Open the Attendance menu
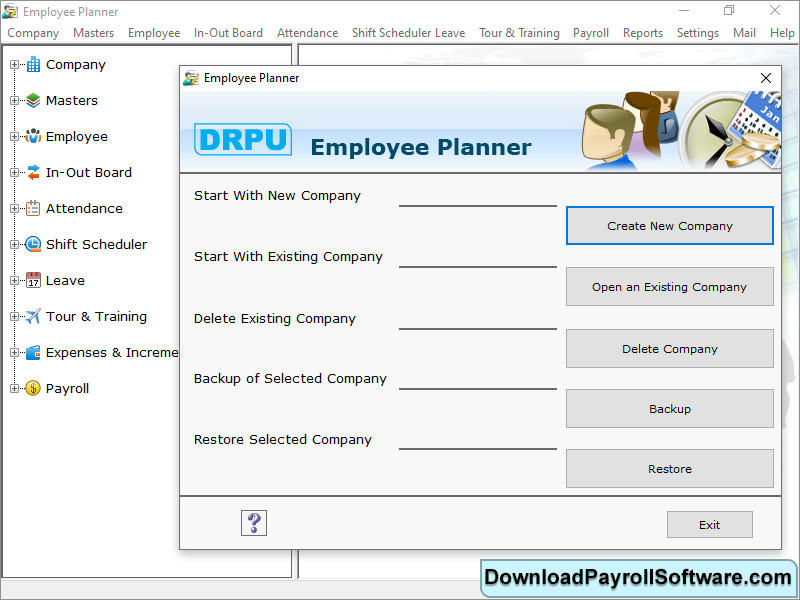Screen dimensions: 800x600 point(308,33)
